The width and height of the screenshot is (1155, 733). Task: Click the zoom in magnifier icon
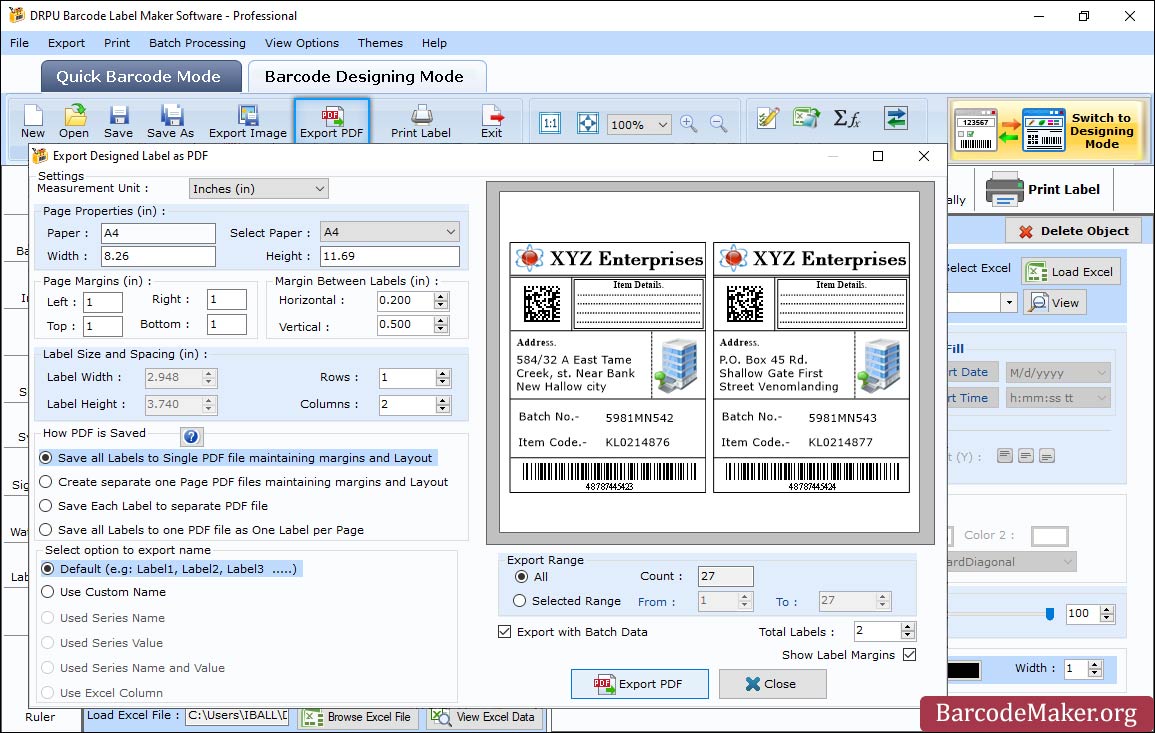tap(689, 123)
